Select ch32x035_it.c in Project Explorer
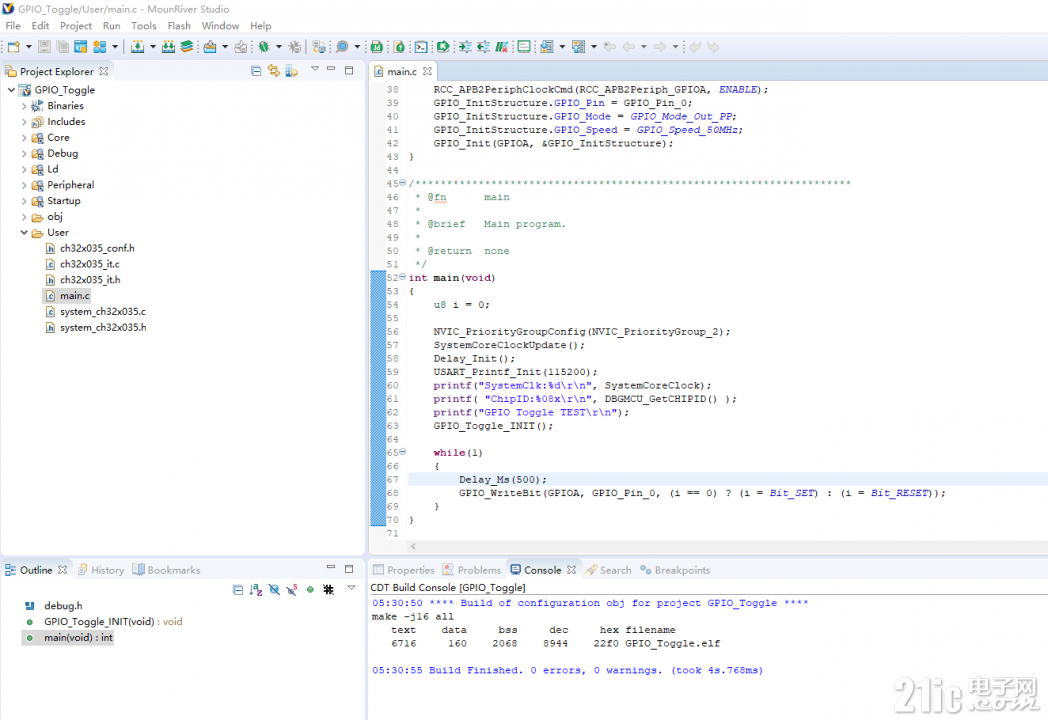 [90, 264]
